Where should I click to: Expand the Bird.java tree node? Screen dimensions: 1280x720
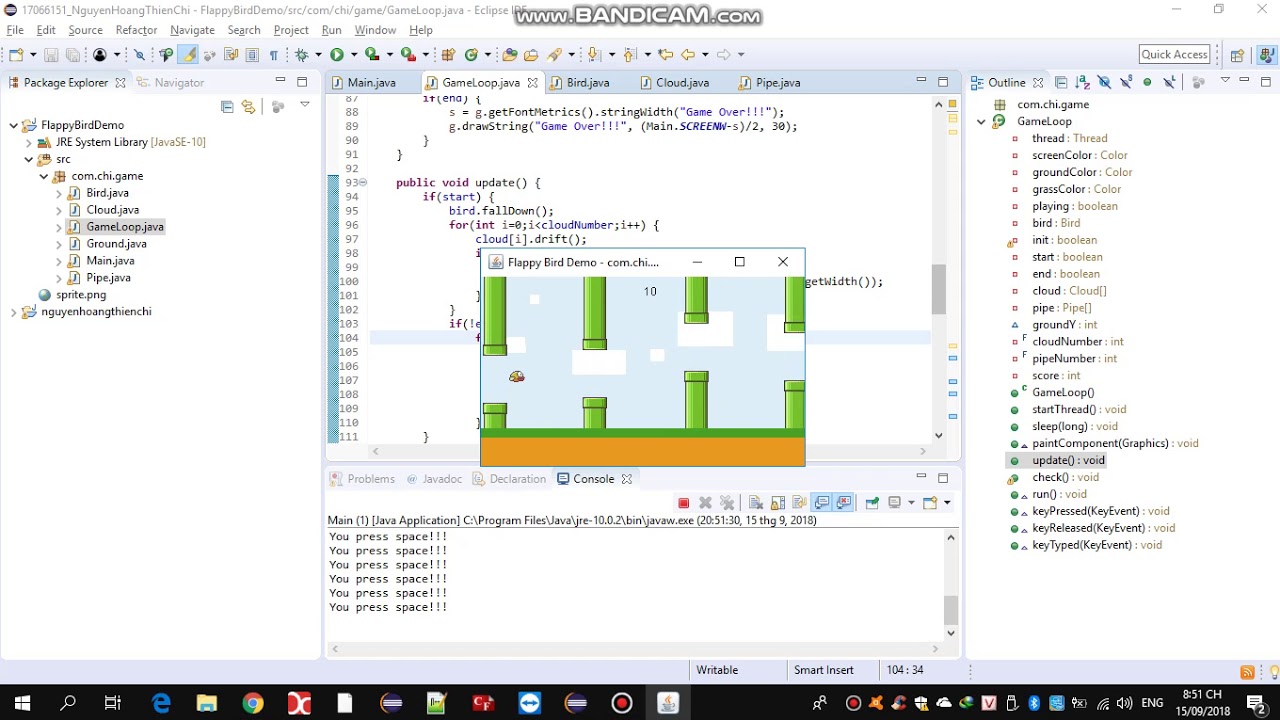[59, 193]
